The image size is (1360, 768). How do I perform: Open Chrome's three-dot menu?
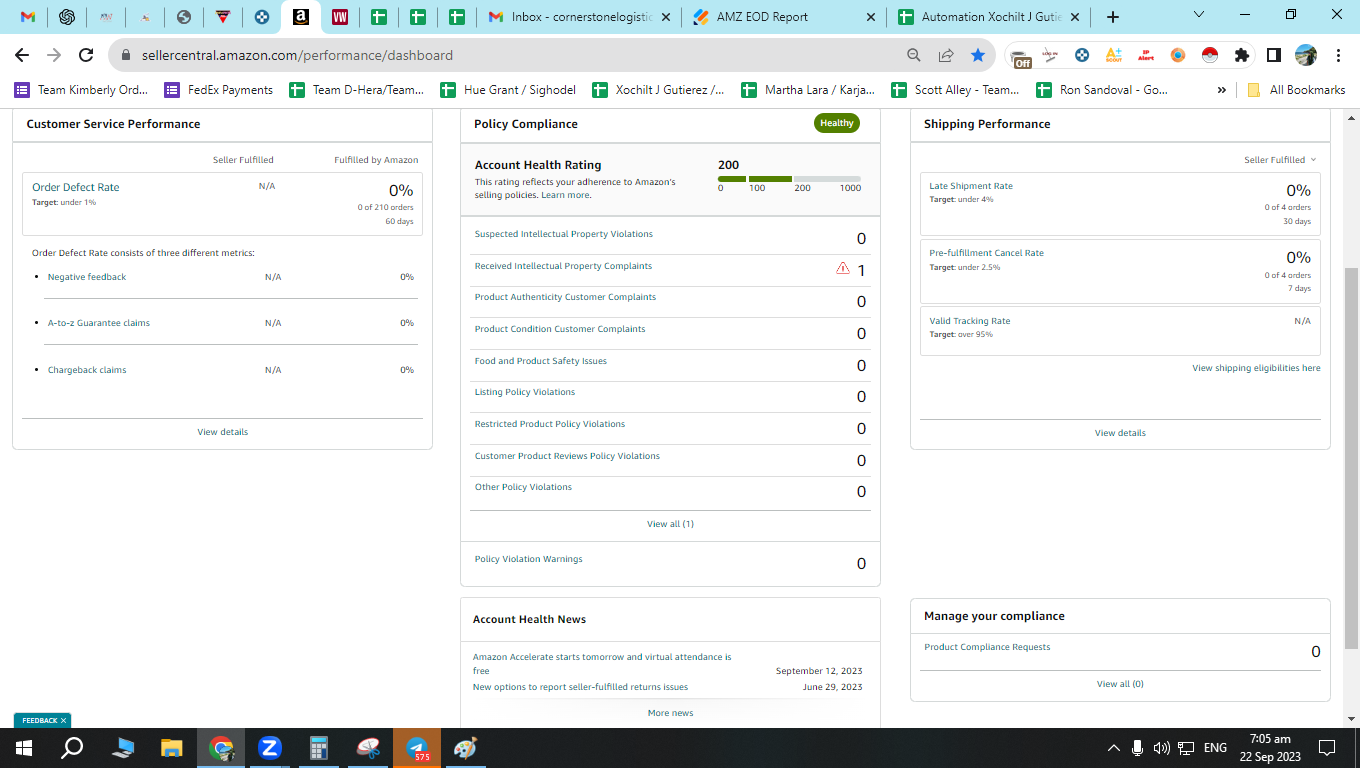point(1338,55)
